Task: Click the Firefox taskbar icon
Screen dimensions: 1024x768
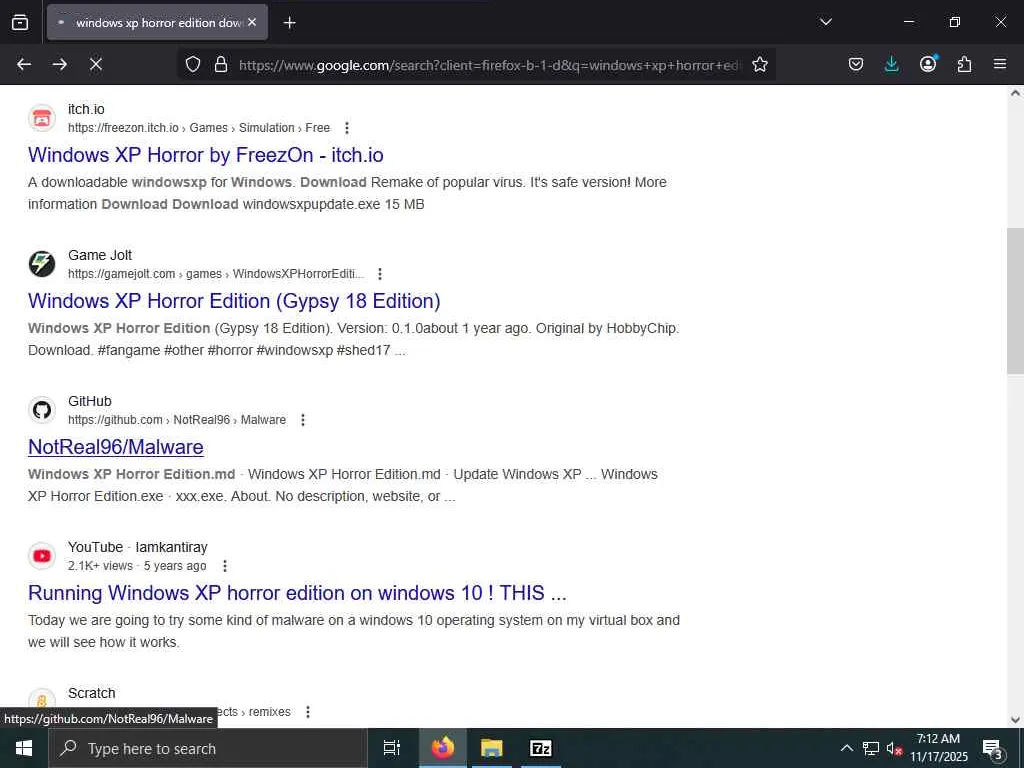Action: tap(443, 748)
